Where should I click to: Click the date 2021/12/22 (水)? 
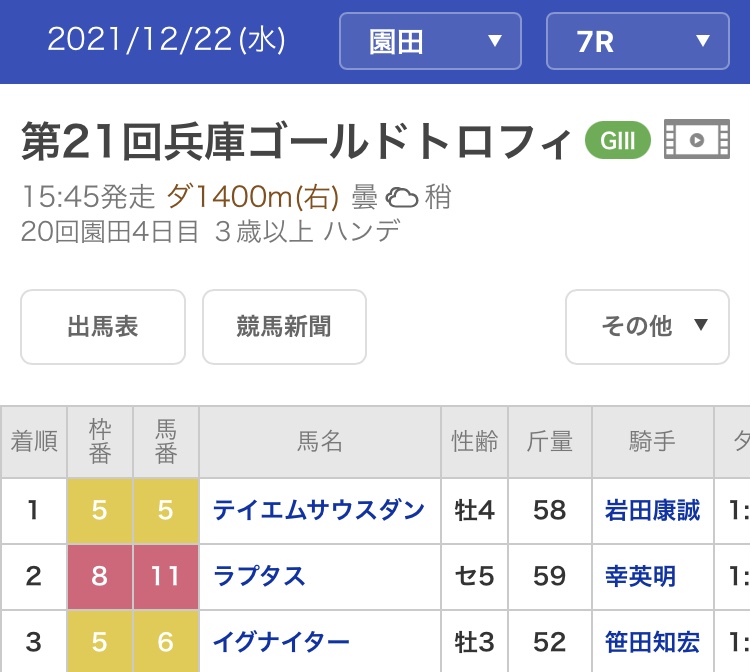(166, 40)
